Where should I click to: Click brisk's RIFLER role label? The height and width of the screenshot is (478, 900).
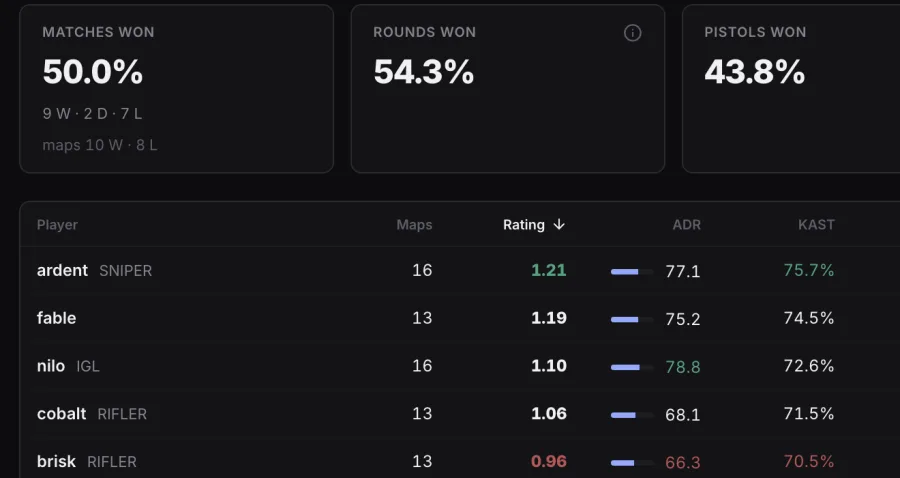pos(112,462)
